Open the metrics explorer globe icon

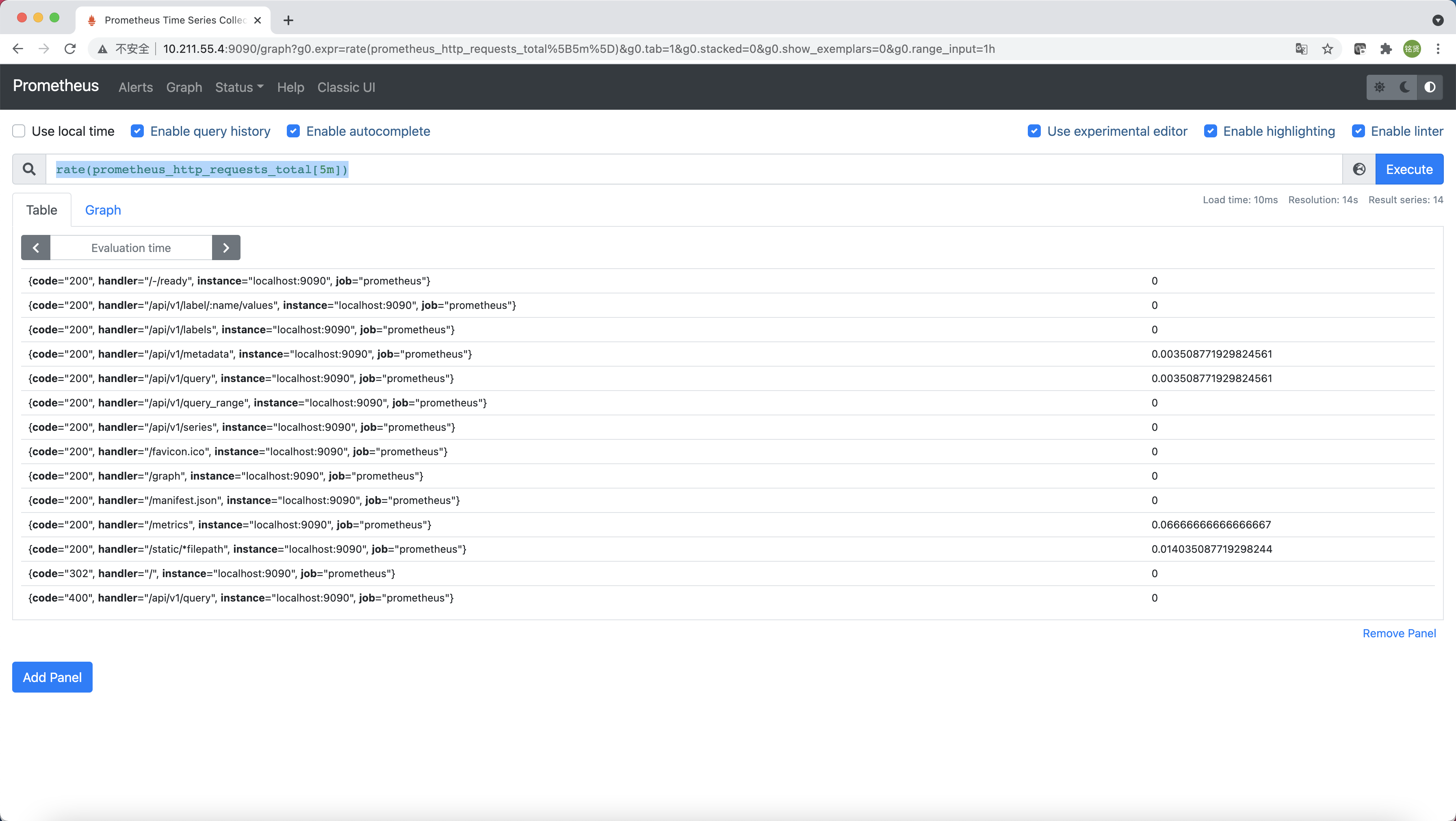coord(1359,169)
